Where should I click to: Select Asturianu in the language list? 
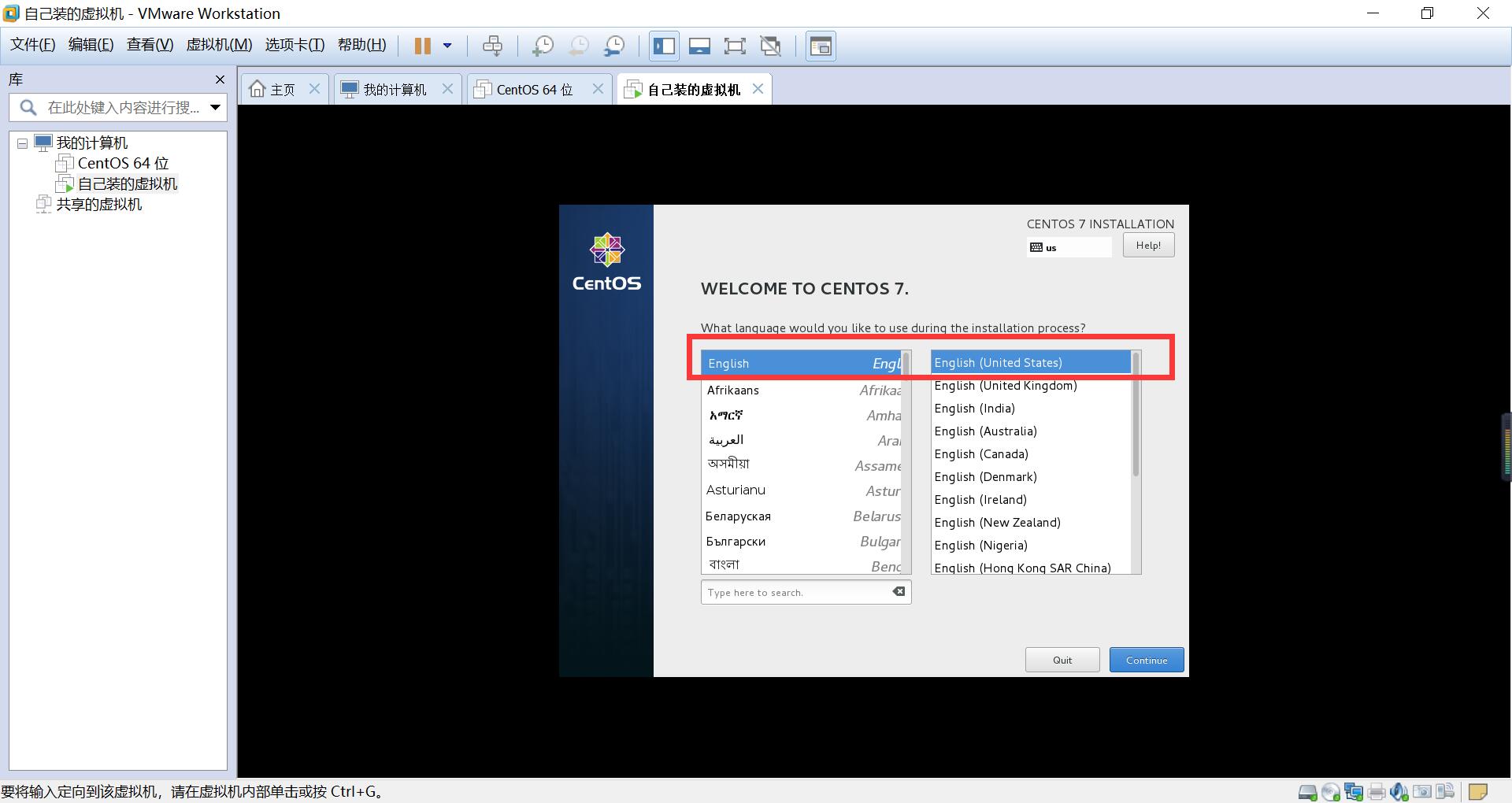pos(802,490)
